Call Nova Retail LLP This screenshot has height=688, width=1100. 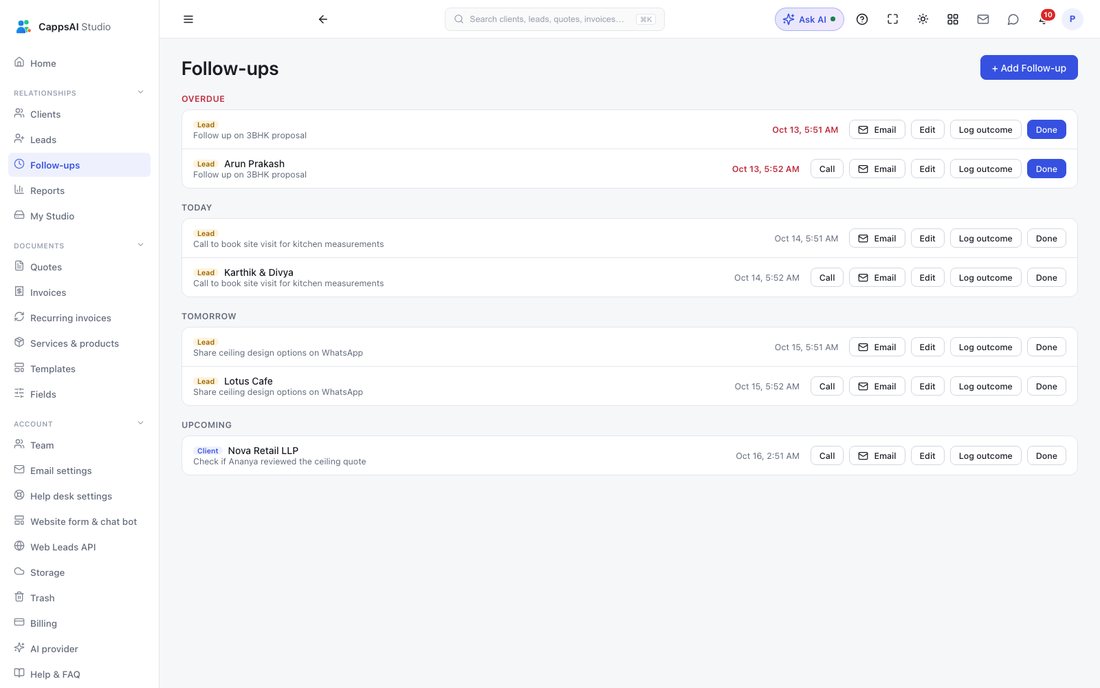coord(827,456)
